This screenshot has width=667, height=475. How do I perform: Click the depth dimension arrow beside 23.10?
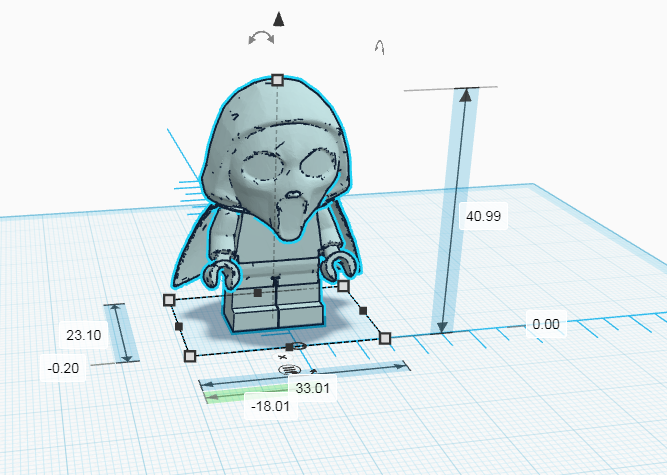pyautogui.click(x=121, y=333)
